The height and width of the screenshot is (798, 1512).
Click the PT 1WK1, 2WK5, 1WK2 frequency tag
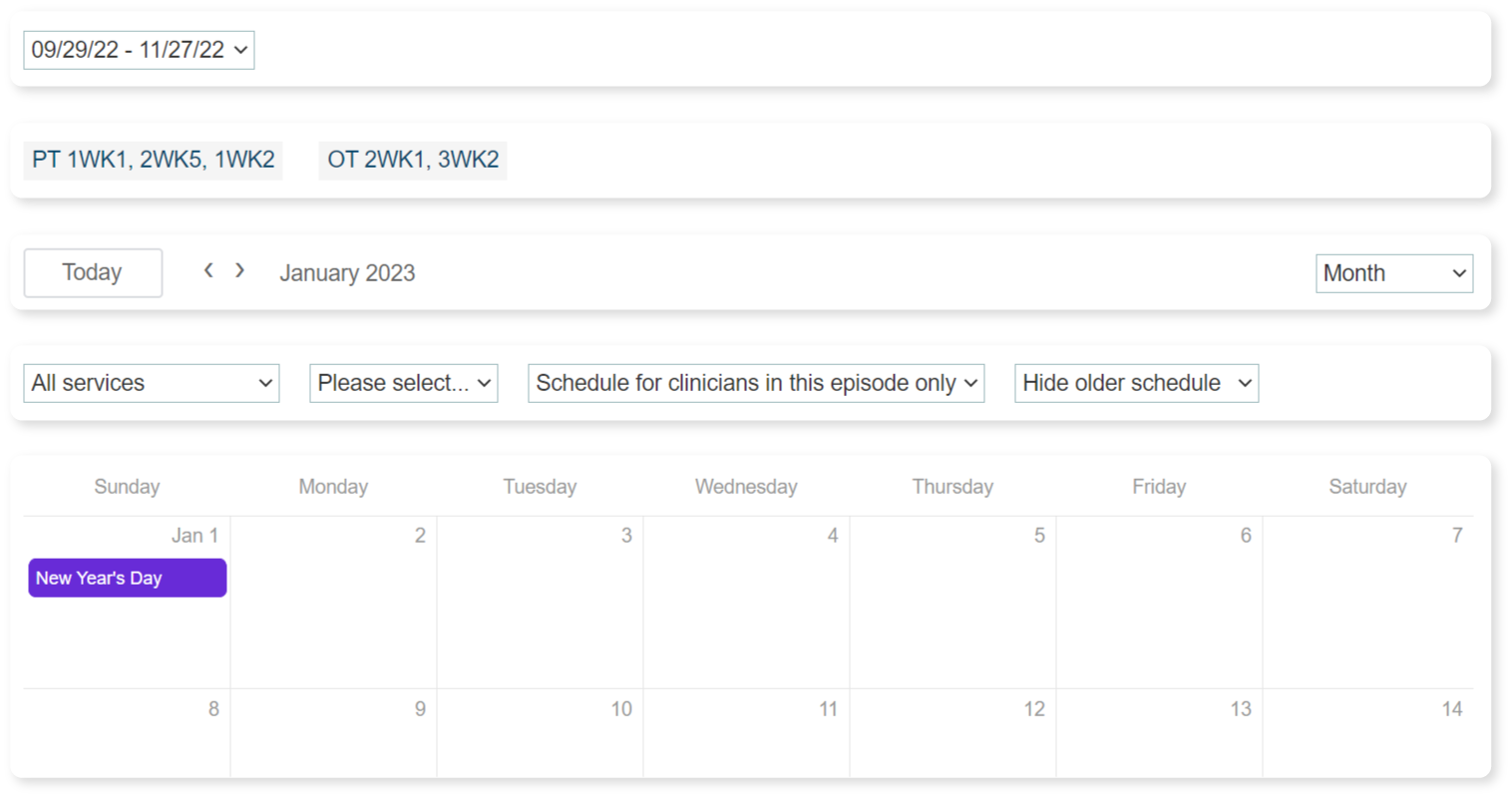(x=154, y=160)
